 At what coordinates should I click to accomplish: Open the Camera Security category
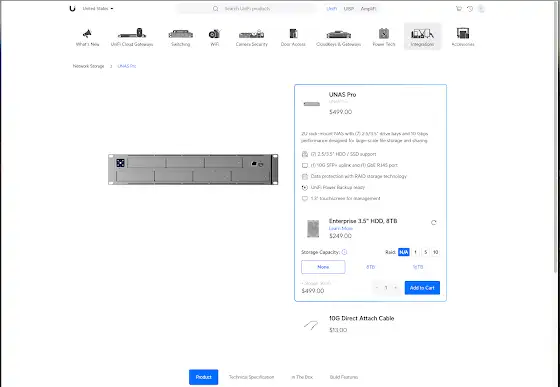click(251, 37)
